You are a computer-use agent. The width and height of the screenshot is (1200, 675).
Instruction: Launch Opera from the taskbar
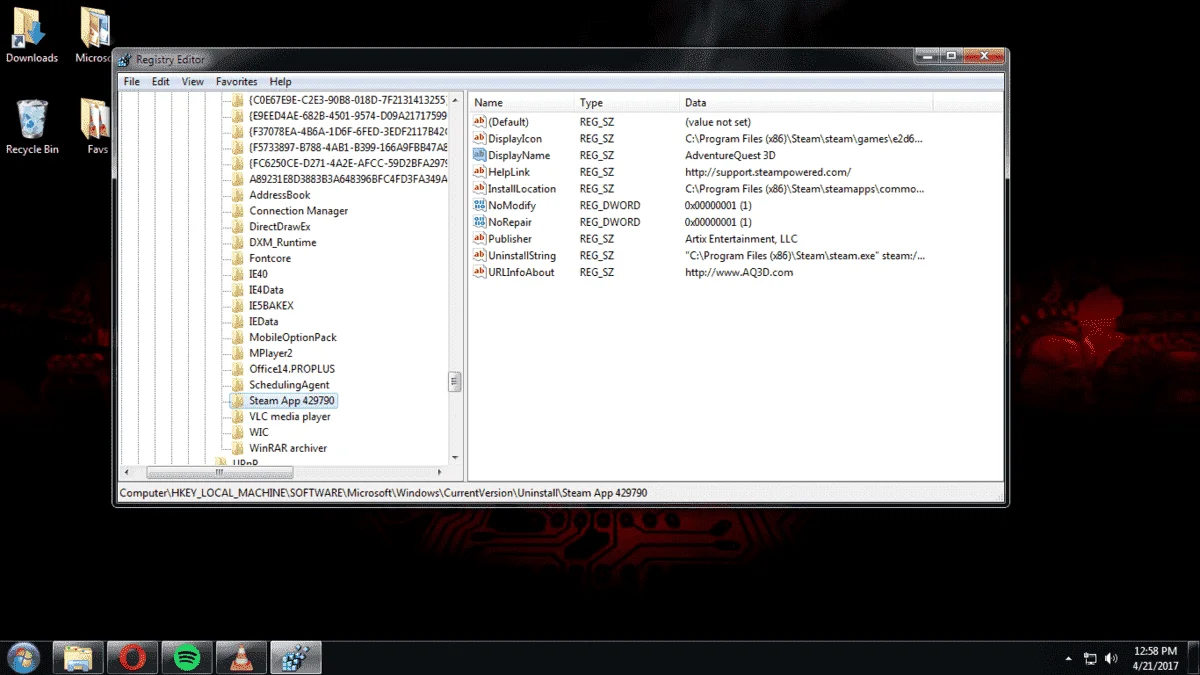click(132, 657)
